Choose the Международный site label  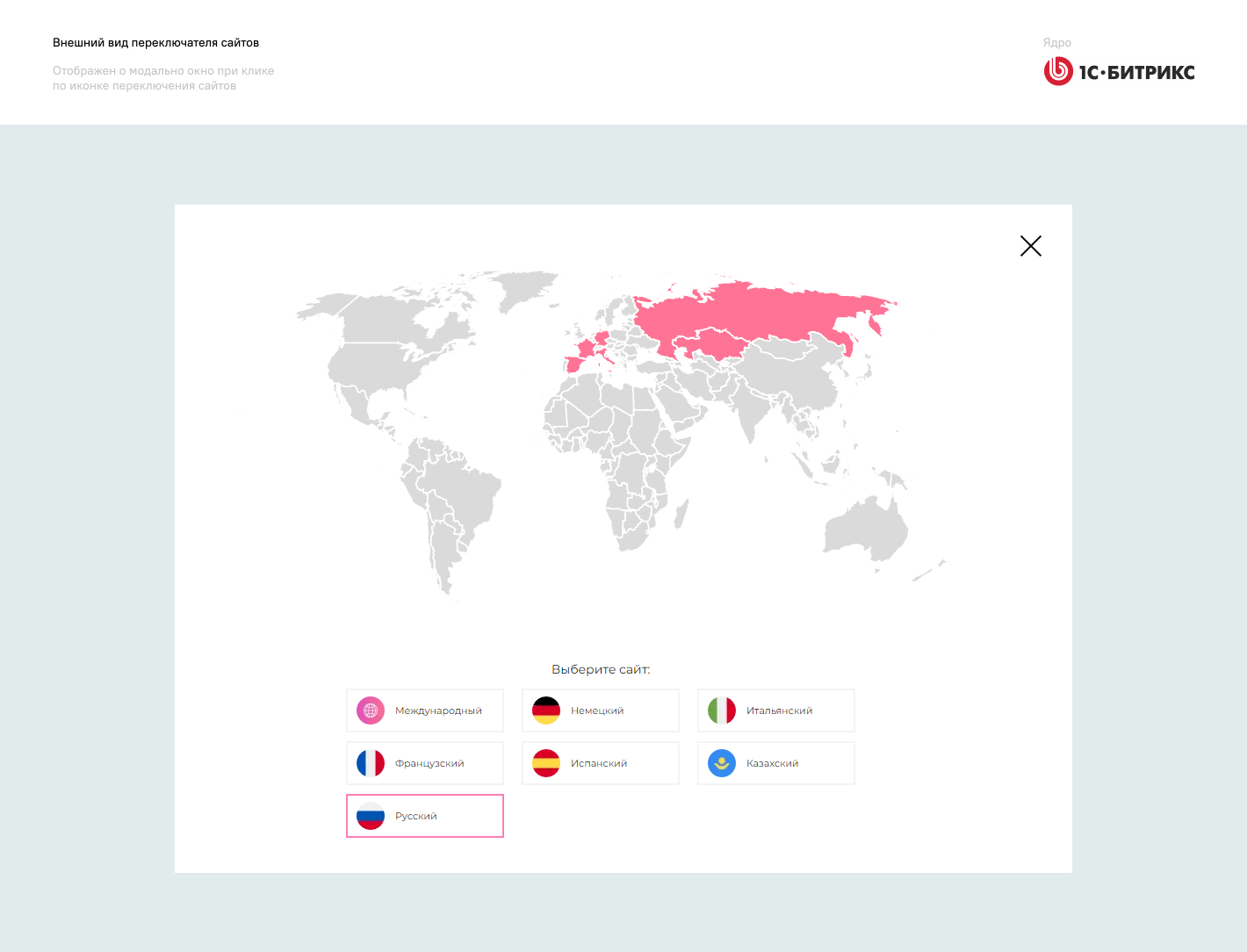pos(438,710)
